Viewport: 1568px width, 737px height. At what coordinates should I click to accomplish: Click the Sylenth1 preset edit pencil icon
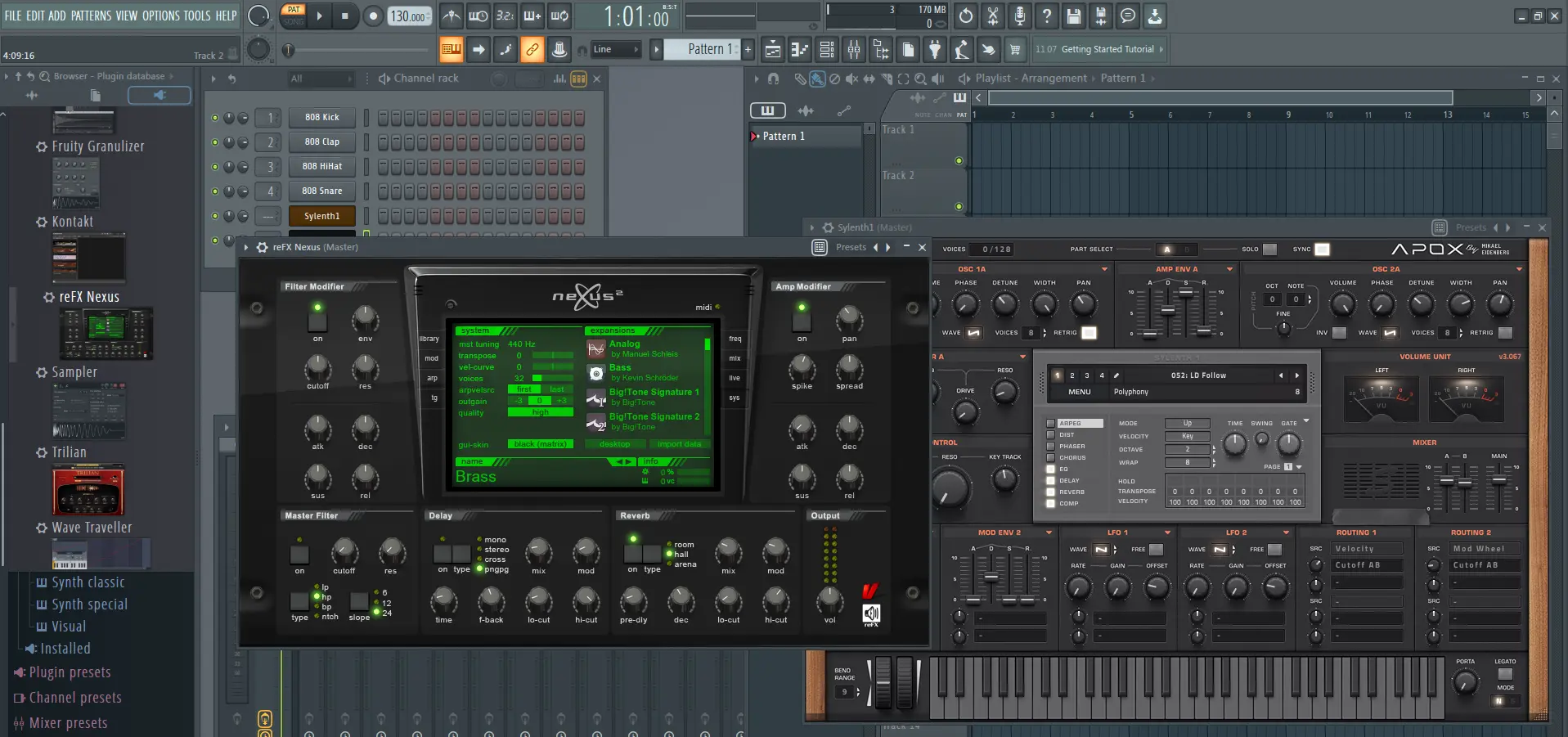[x=1116, y=375]
